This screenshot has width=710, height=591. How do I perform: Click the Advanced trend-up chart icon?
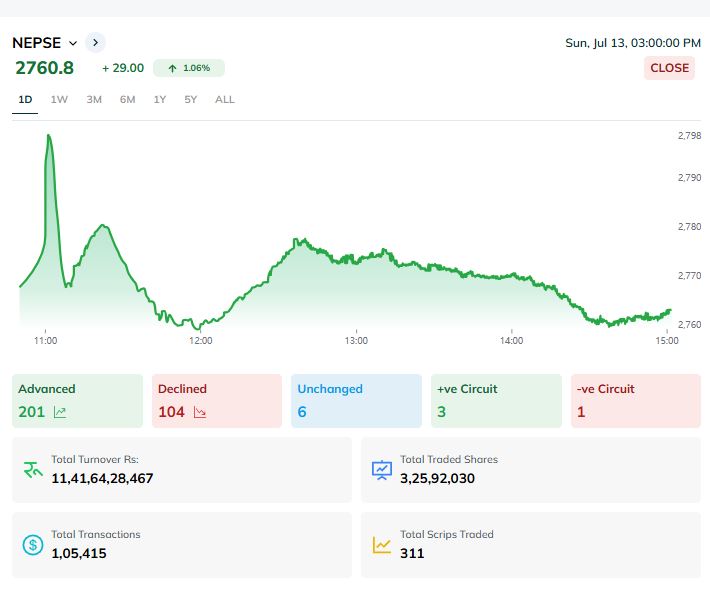(x=60, y=412)
